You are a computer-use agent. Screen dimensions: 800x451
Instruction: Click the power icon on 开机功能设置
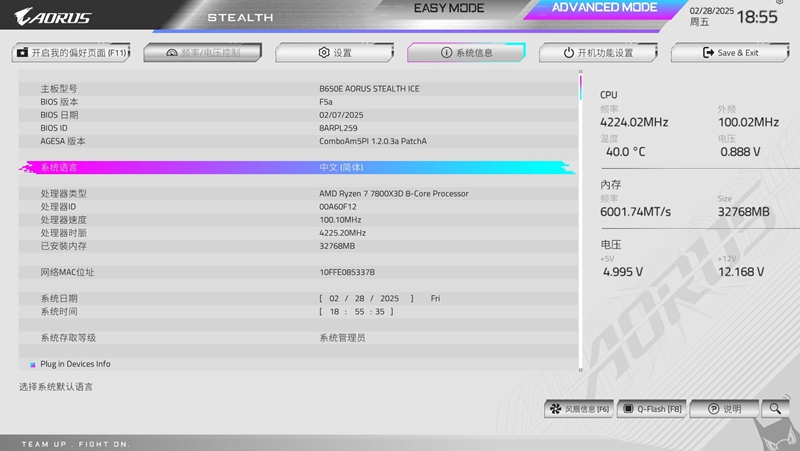pyautogui.click(x=568, y=53)
